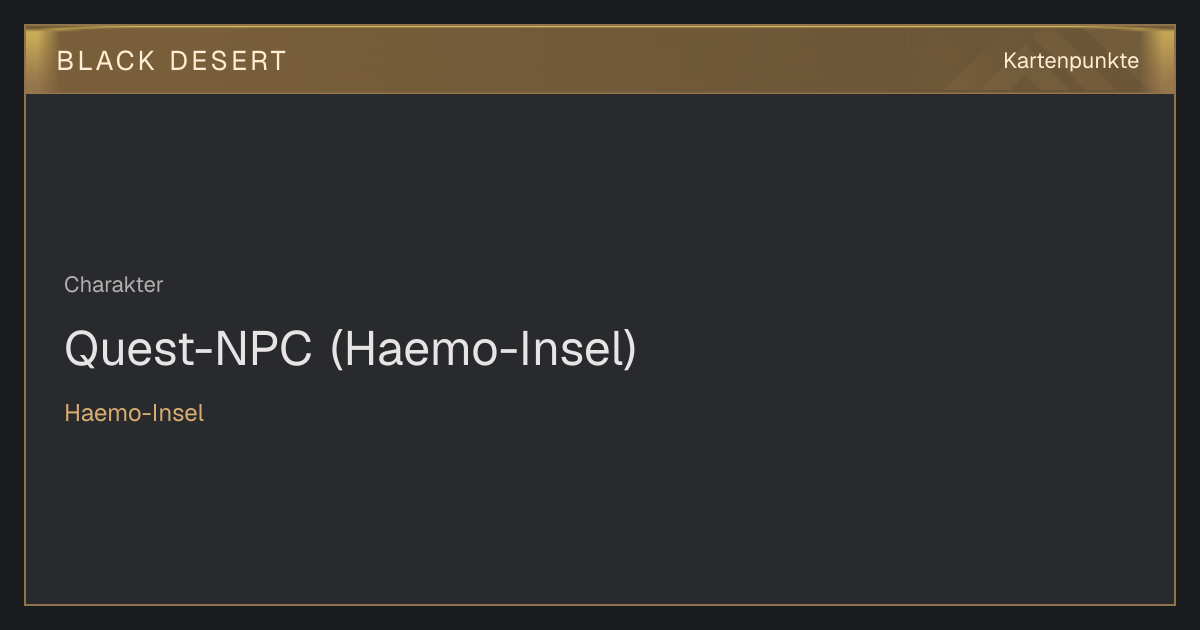Click the gold header banner center
Viewport: 1200px width, 630px height.
pyautogui.click(x=600, y=60)
